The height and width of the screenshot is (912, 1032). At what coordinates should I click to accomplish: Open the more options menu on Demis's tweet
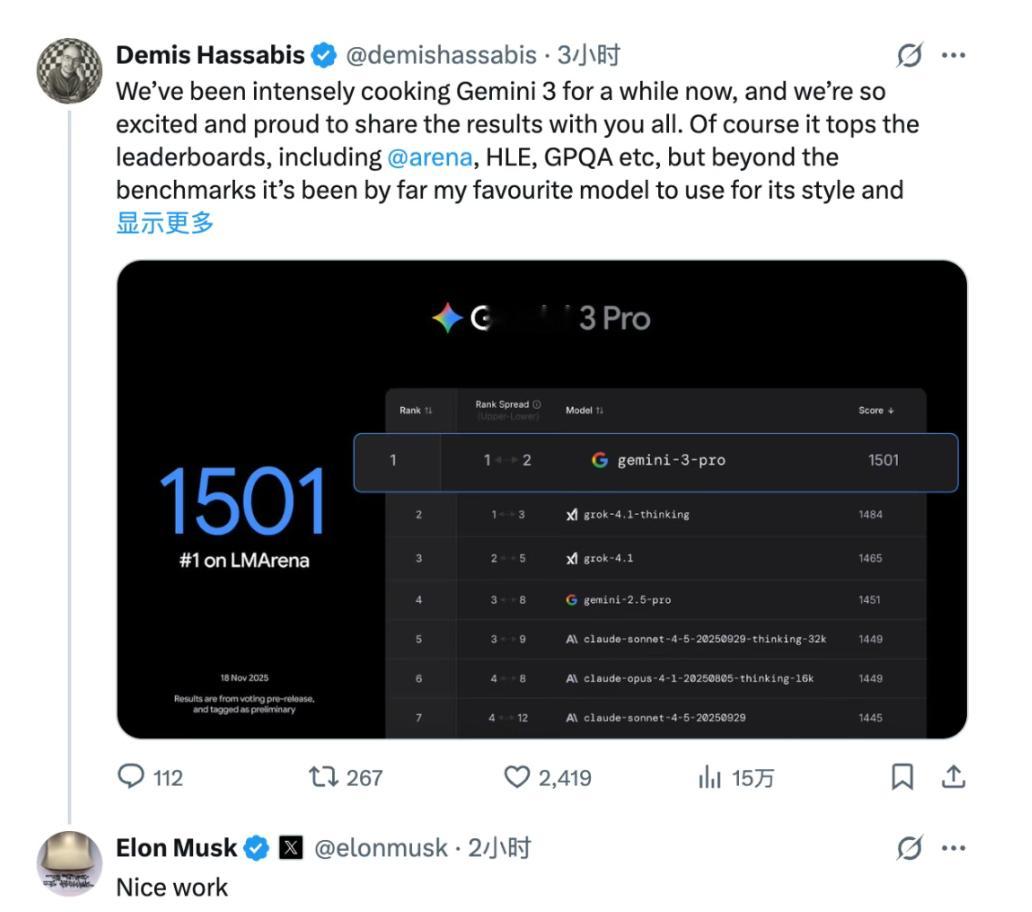click(953, 57)
